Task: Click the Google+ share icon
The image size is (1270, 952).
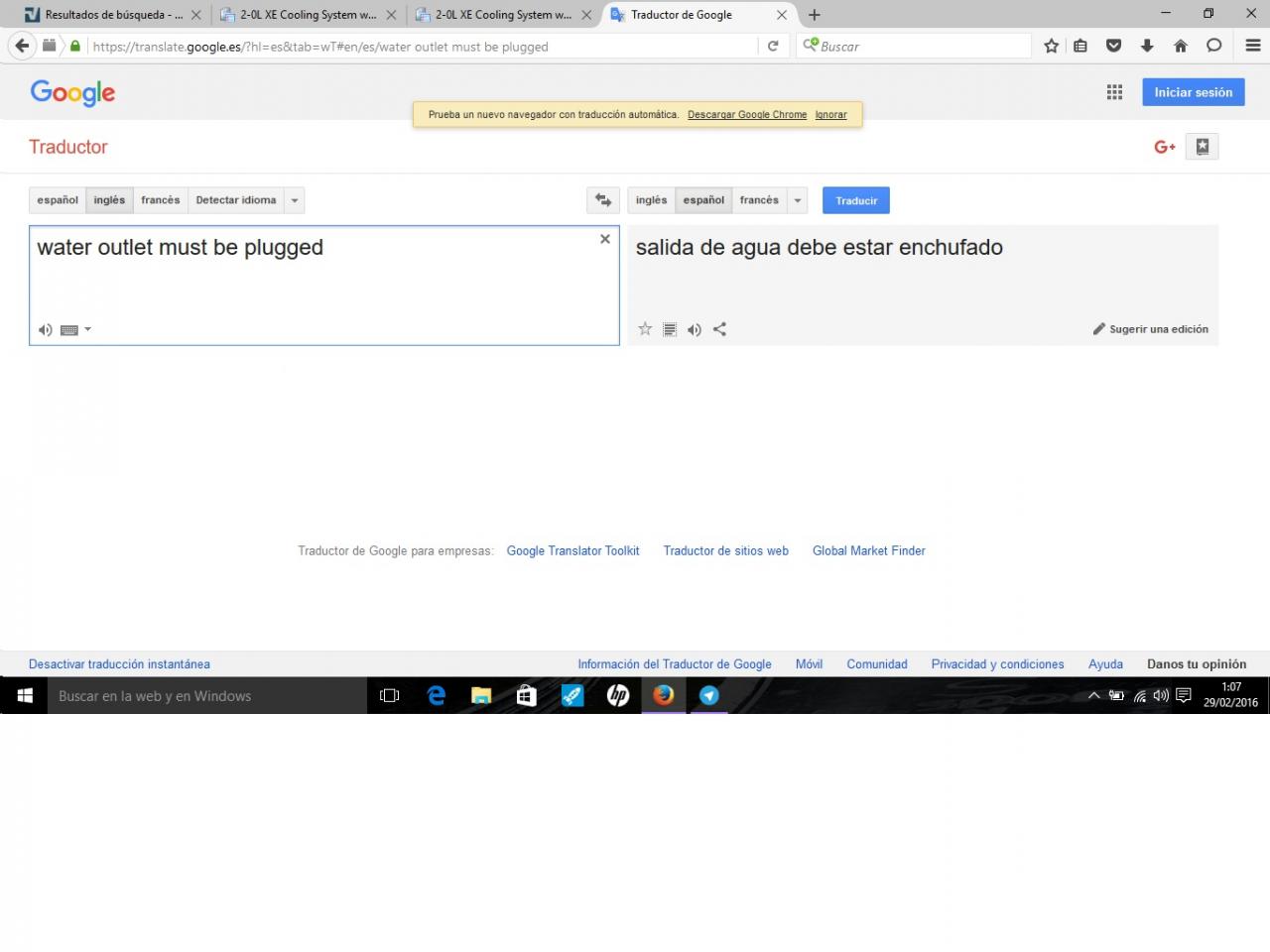Action: (x=1164, y=147)
